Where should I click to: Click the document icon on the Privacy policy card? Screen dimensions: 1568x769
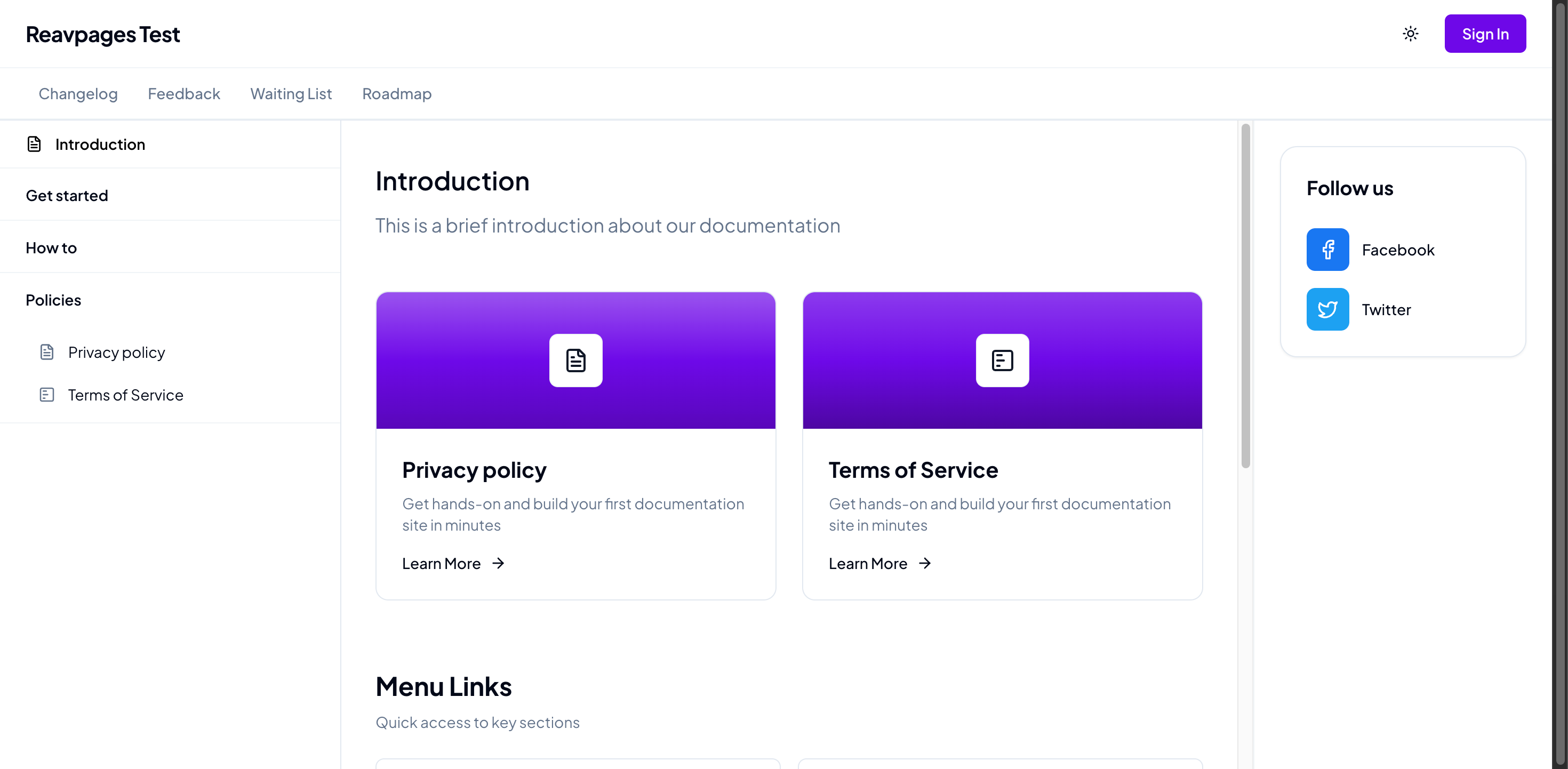pyautogui.click(x=575, y=360)
